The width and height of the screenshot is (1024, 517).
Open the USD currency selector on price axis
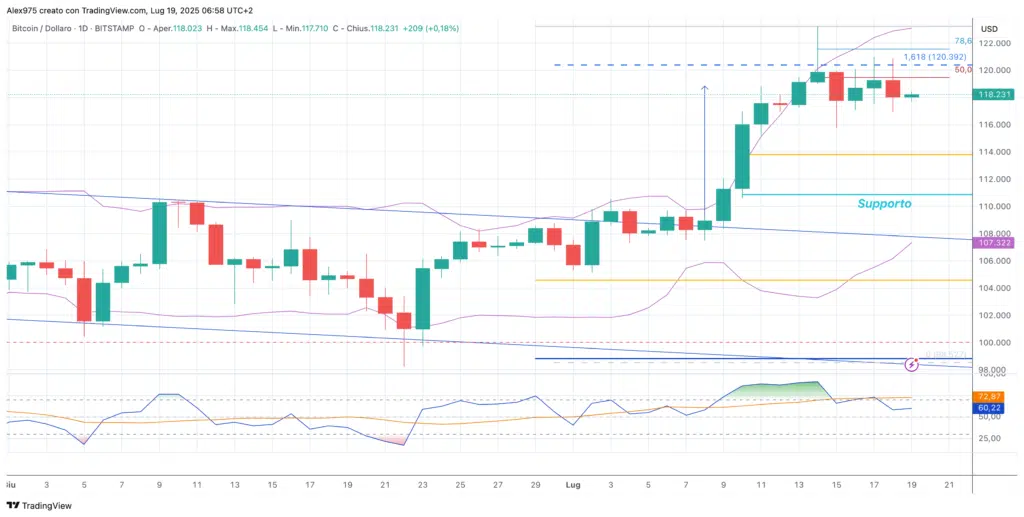(990, 28)
